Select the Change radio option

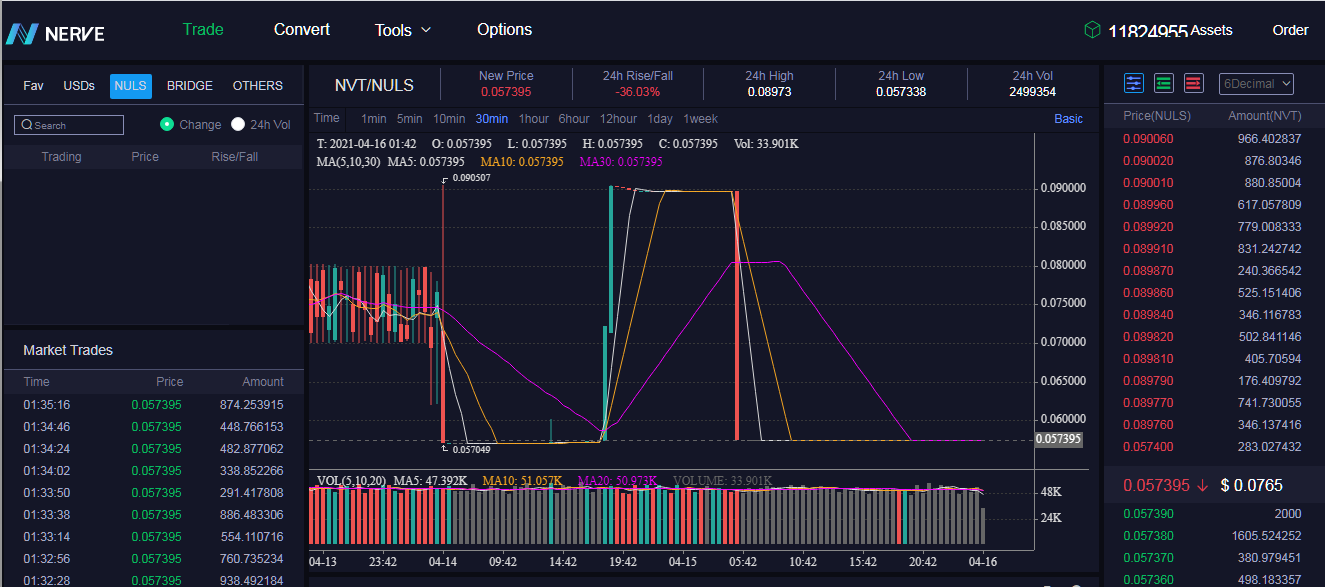pos(167,124)
